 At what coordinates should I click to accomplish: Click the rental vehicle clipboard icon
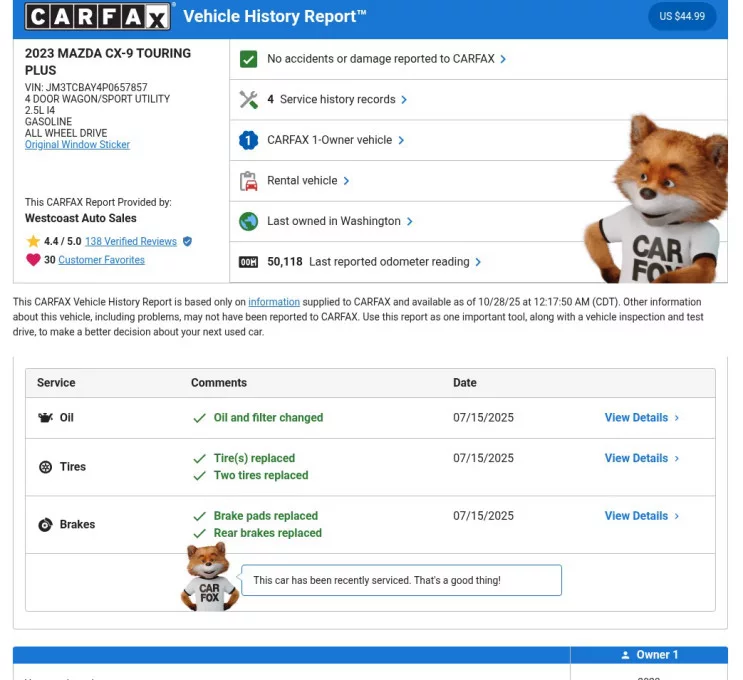[249, 181]
